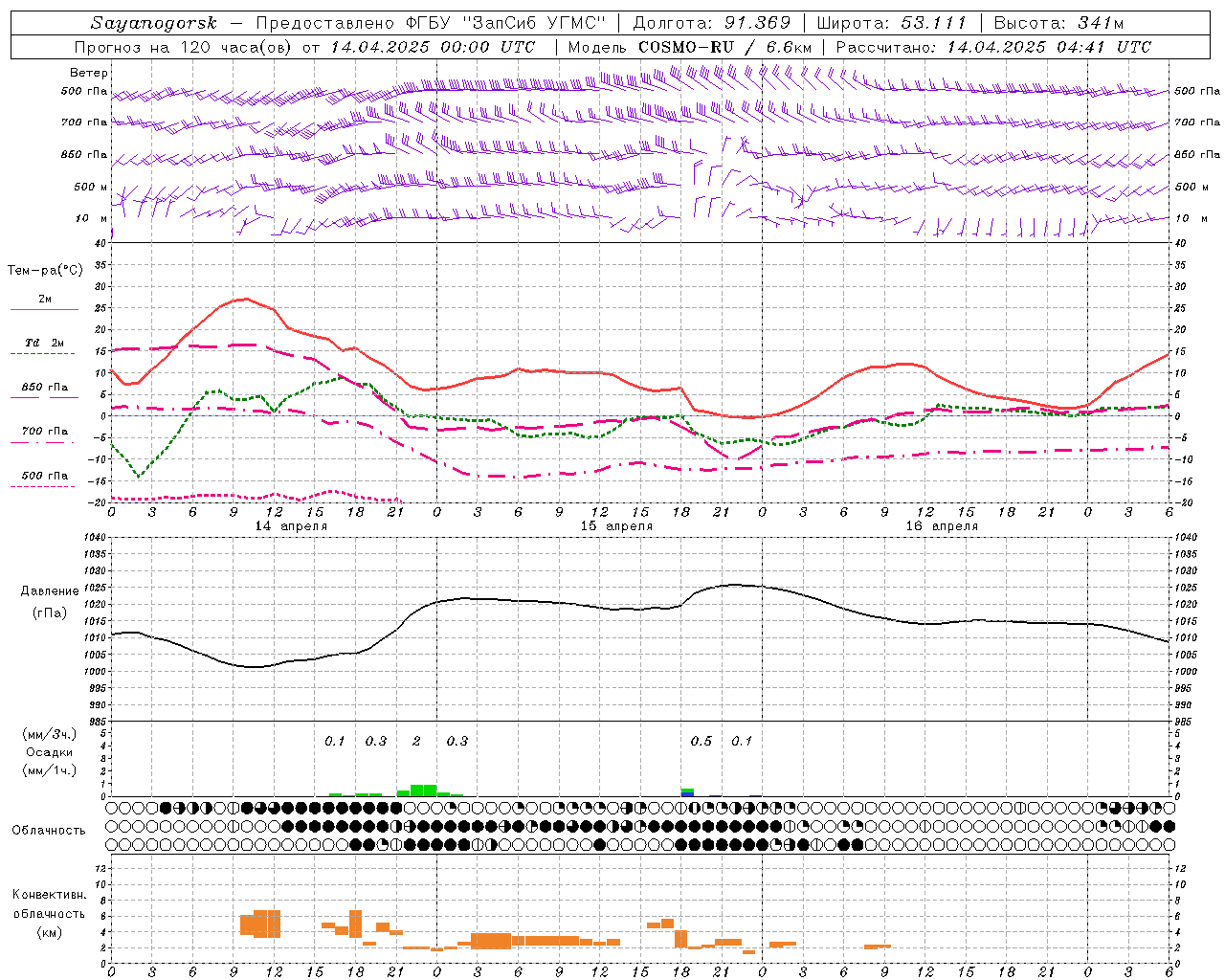Click the blue precipitation bar segment
Screen dimensions: 1225x980
pos(687,794)
